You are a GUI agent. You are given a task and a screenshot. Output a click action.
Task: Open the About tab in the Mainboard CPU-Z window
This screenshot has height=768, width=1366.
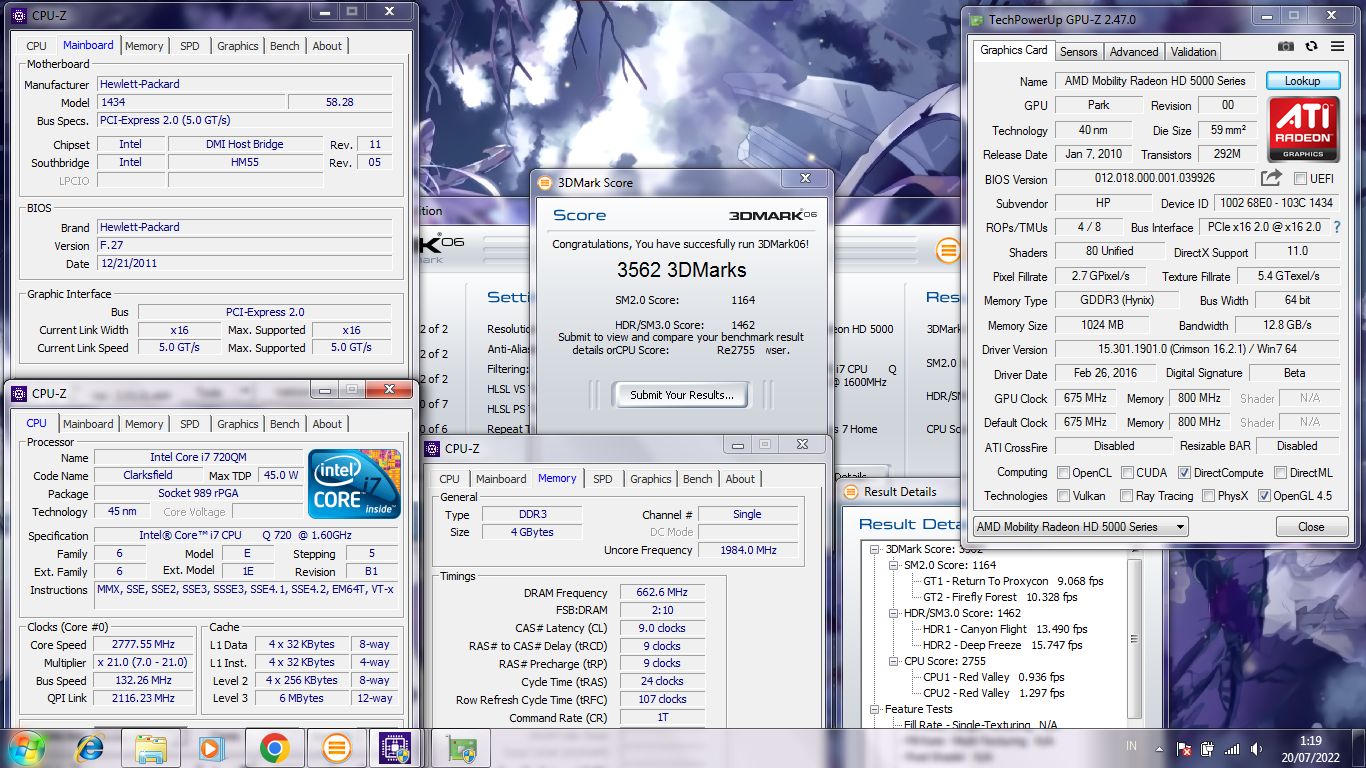(327, 46)
